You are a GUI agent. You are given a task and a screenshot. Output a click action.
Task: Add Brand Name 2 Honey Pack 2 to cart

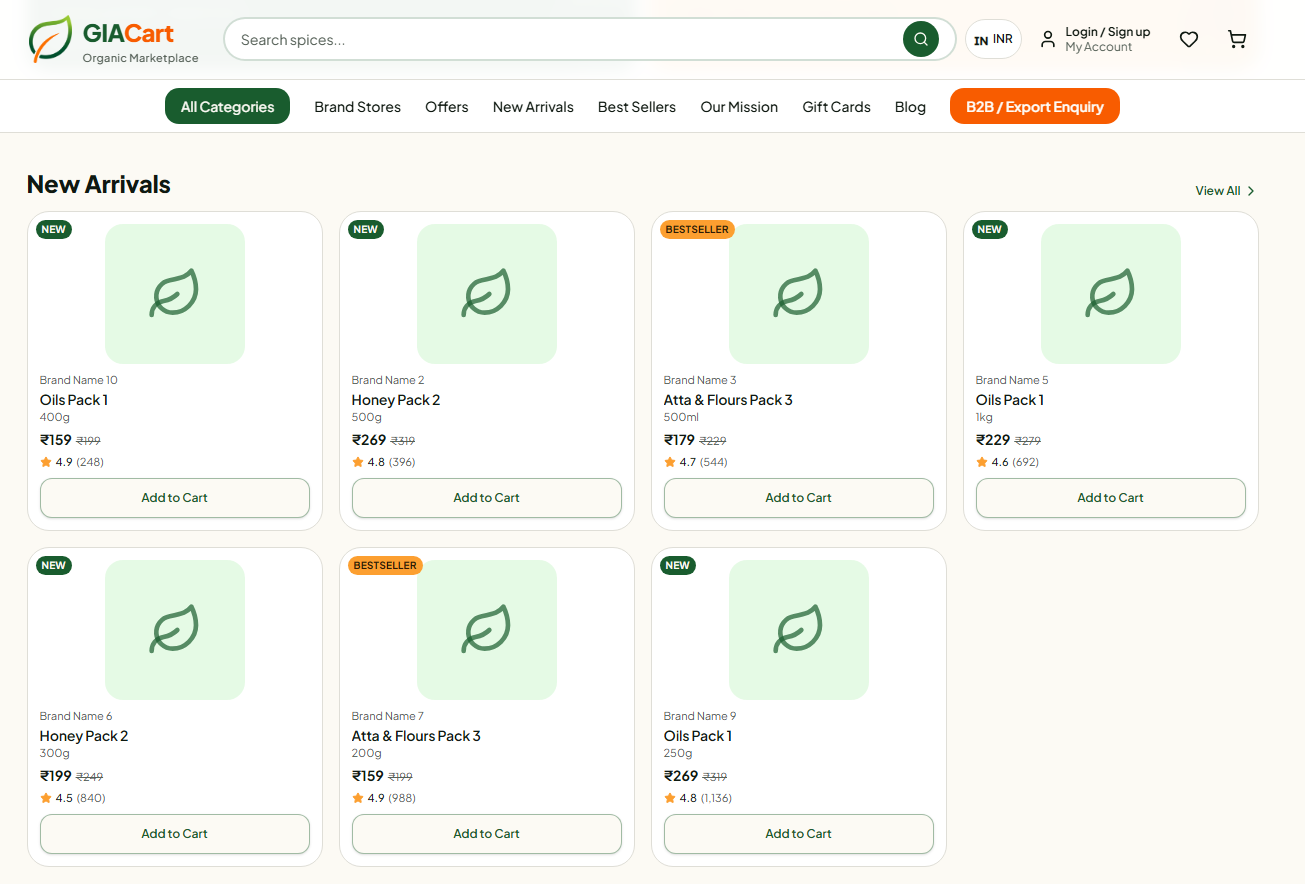coord(487,498)
